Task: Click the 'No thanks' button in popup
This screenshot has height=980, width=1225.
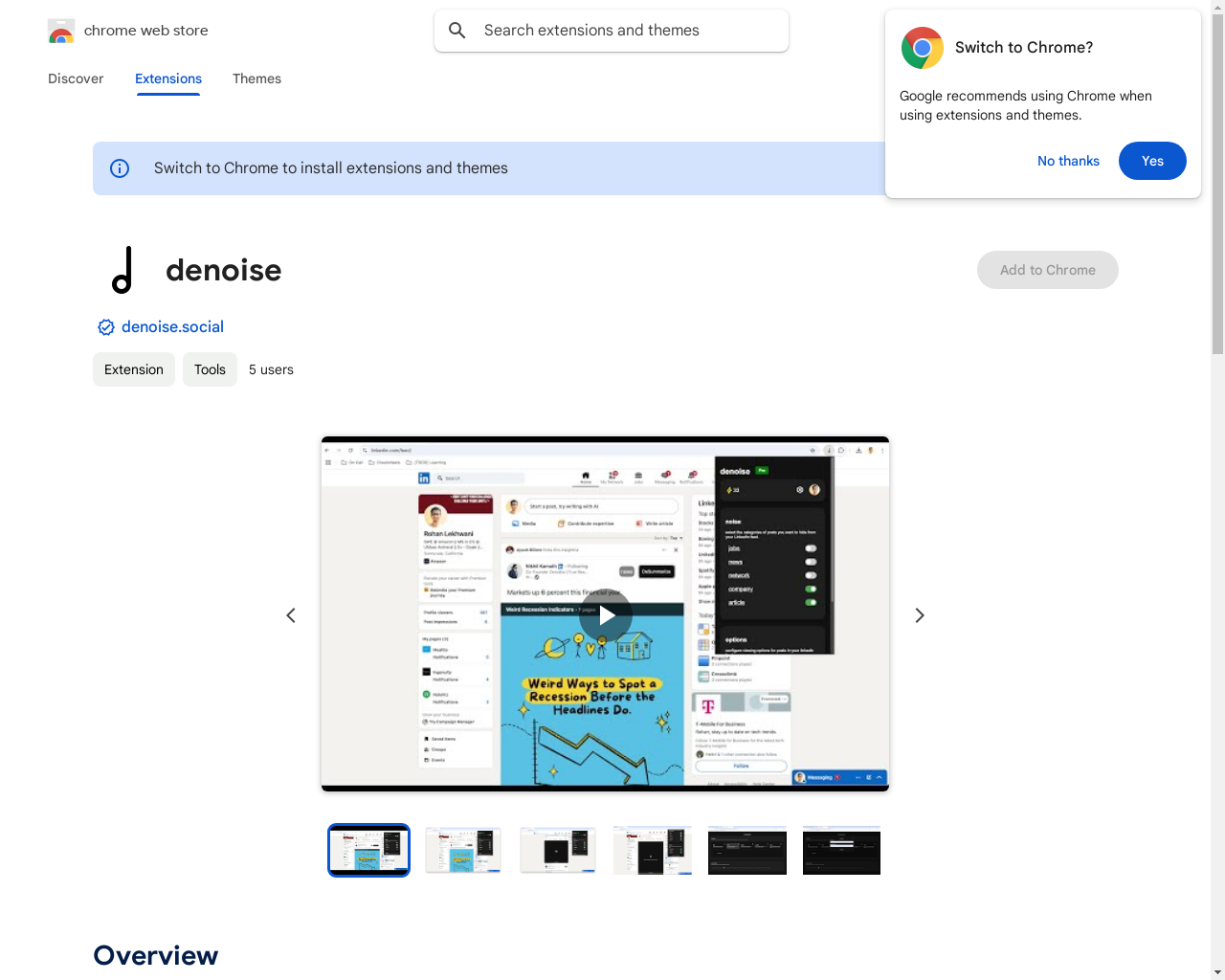Action: 1068,161
